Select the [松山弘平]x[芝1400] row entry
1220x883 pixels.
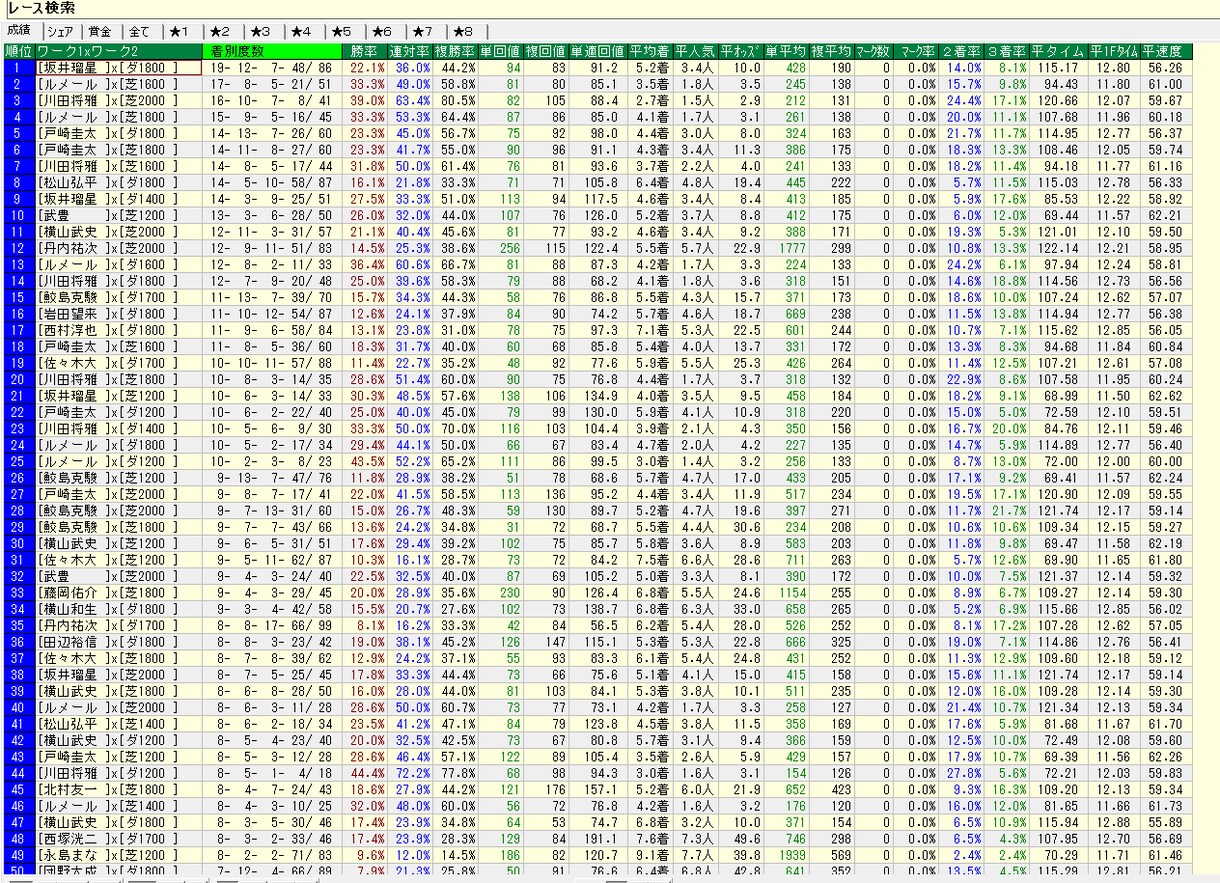coord(119,724)
